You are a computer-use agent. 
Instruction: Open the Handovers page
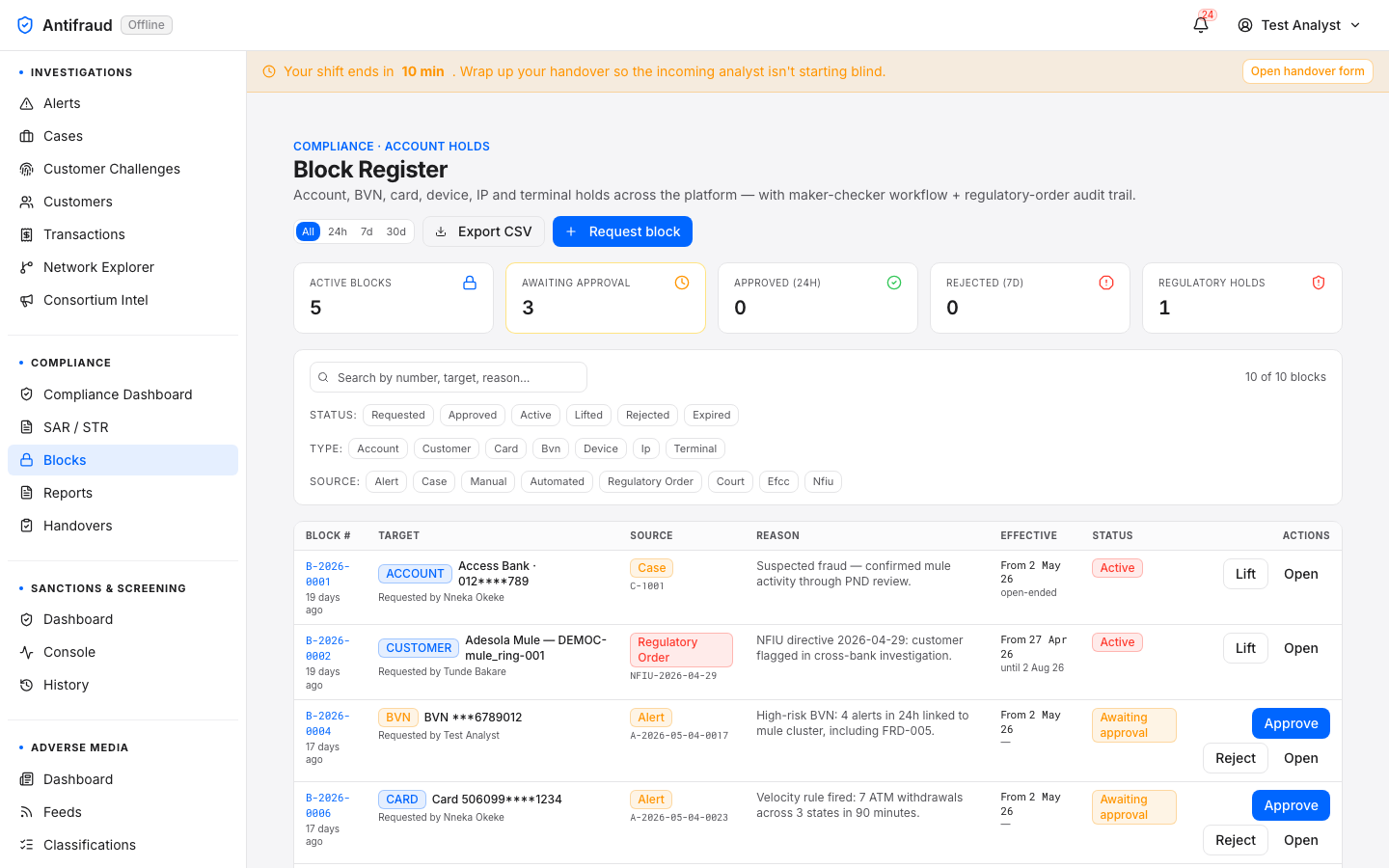[x=123, y=526]
